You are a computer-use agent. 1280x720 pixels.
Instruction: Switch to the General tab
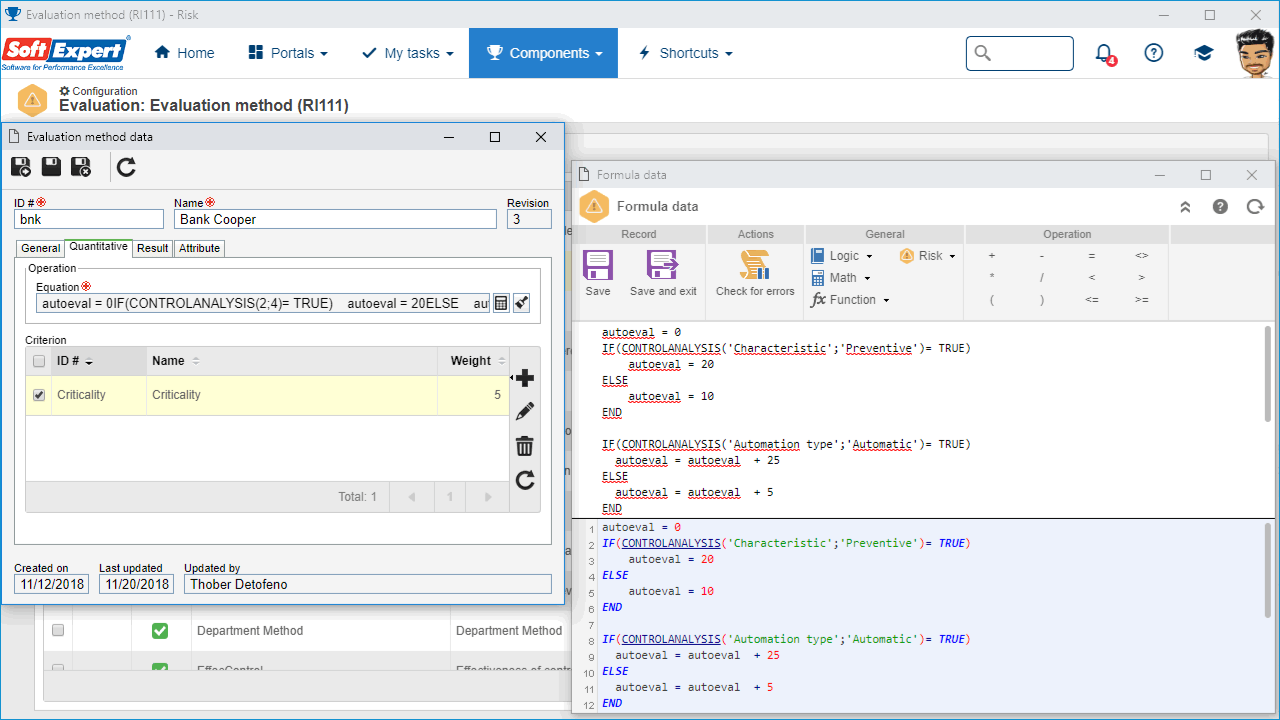coord(41,248)
